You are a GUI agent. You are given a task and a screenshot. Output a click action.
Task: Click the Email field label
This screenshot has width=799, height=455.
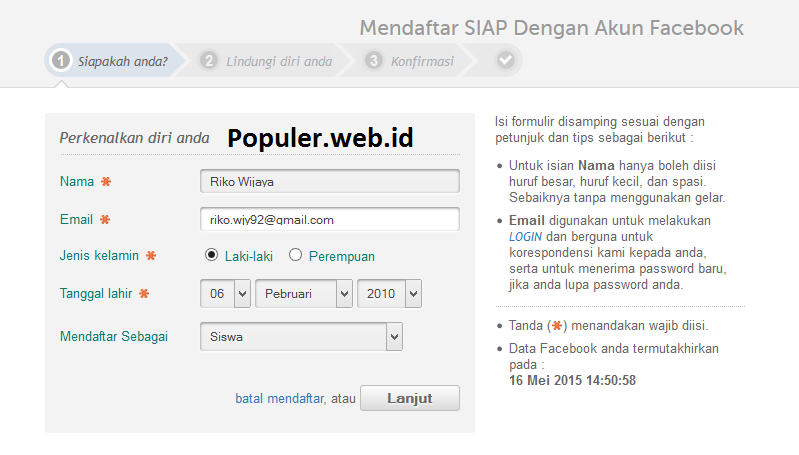click(x=76, y=220)
